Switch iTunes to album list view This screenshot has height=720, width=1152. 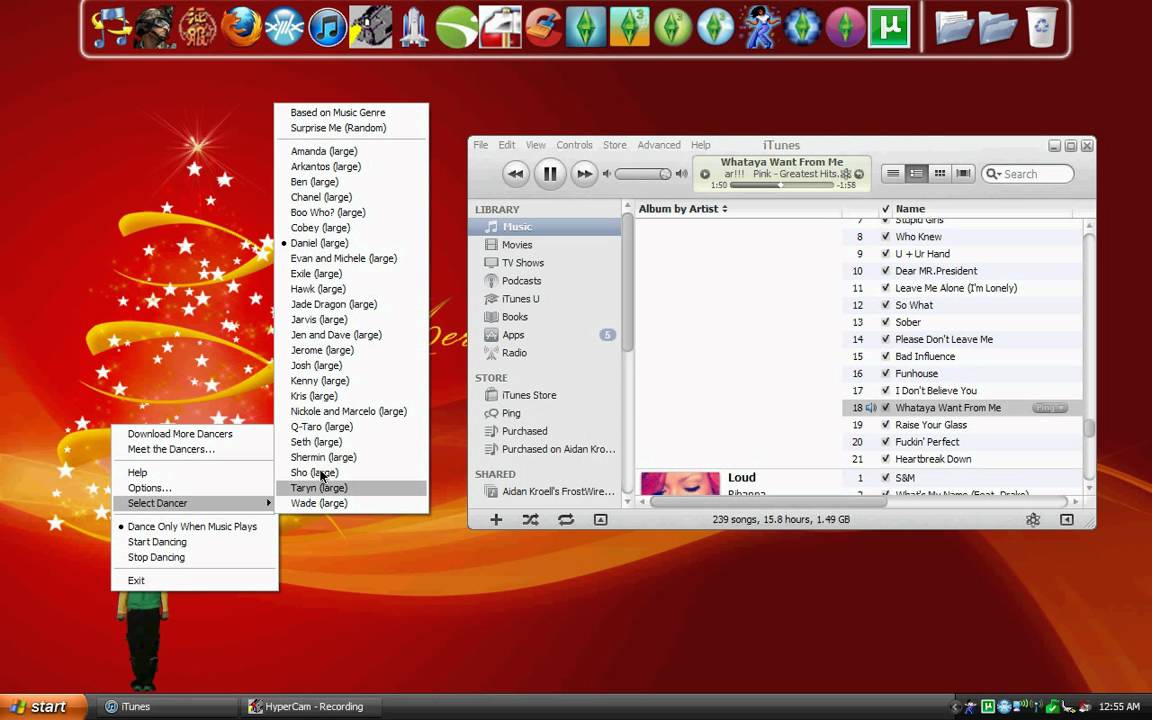[x=916, y=173]
